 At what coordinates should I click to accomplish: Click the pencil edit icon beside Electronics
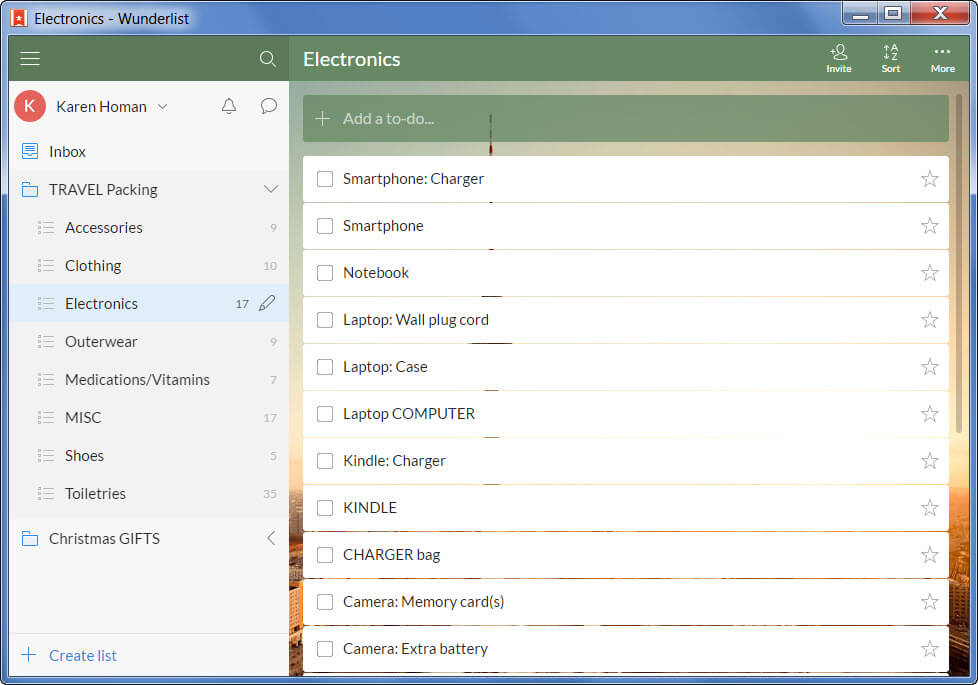coord(267,303)
